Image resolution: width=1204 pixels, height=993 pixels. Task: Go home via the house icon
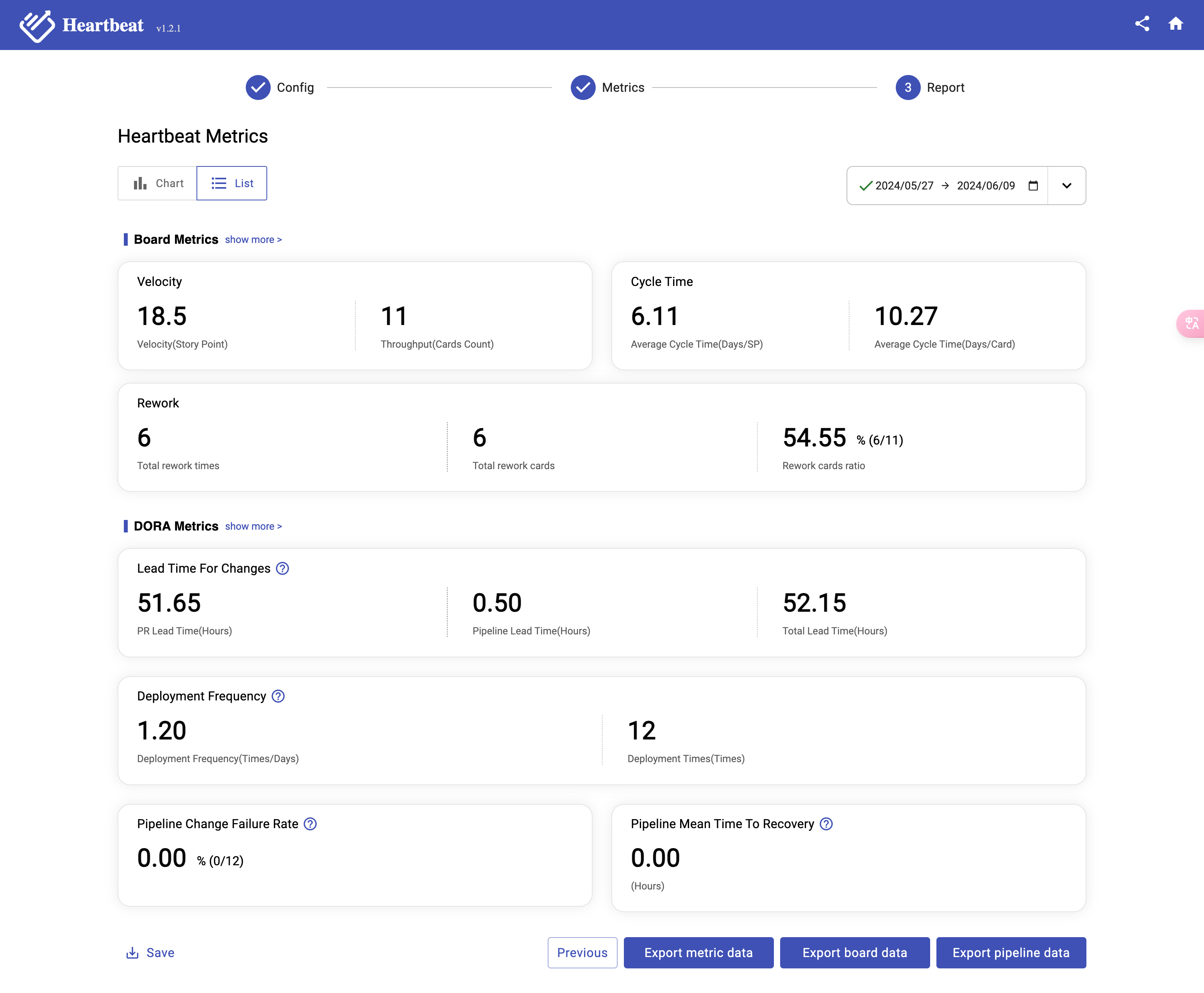(1175, 23)
